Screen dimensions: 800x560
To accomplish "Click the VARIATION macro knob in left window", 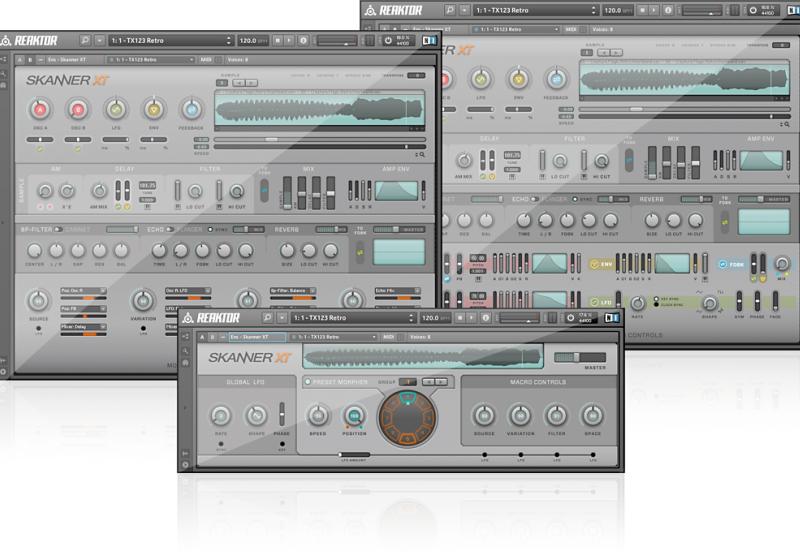I will (x=143, y=301).
